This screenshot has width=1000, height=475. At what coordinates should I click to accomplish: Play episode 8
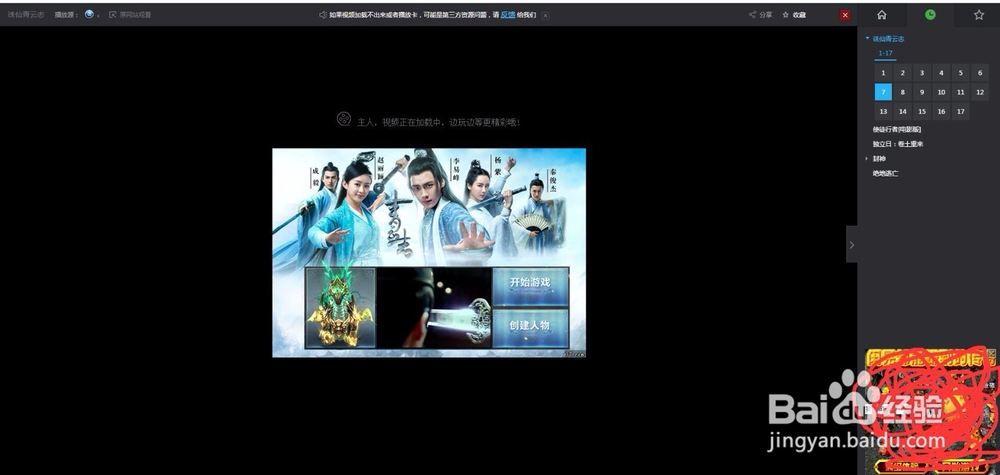point(902,92)
